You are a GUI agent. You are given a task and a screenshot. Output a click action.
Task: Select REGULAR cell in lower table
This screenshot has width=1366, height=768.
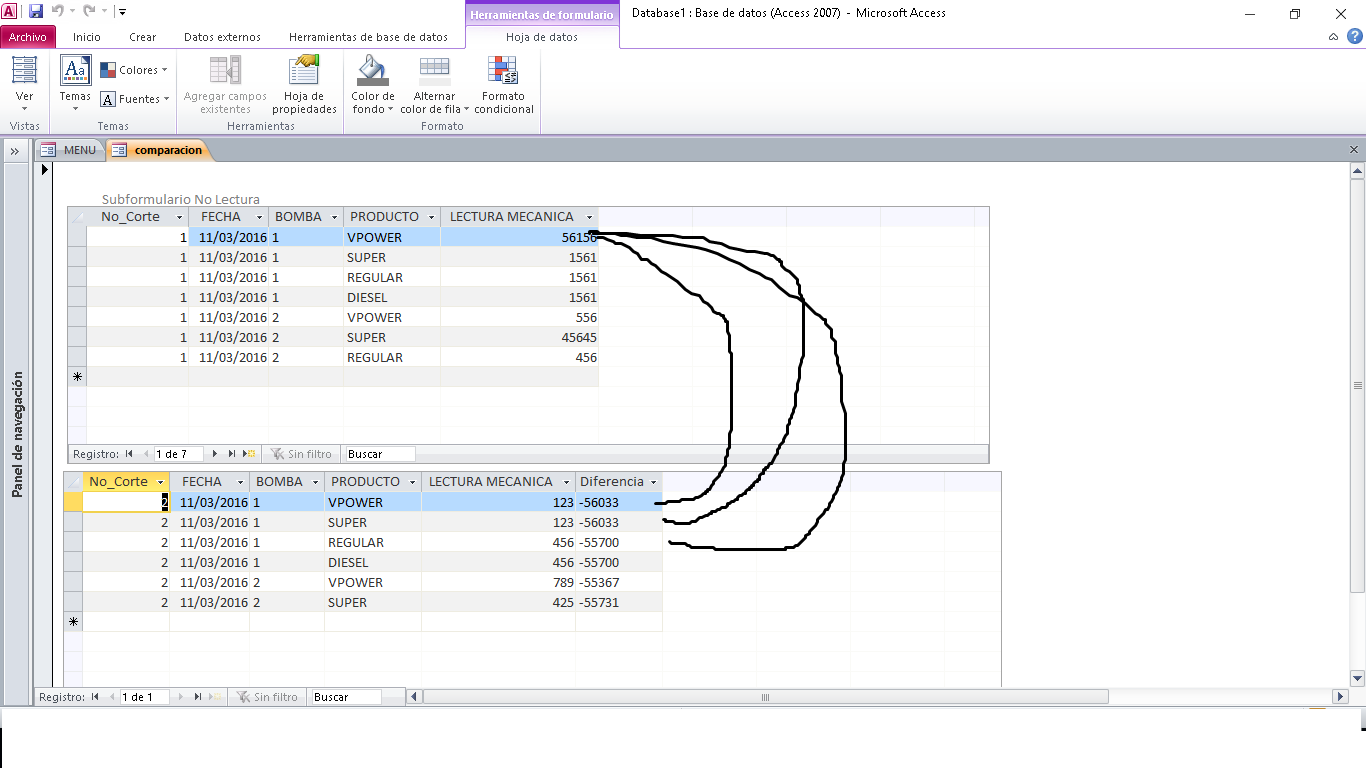point(372,542)
